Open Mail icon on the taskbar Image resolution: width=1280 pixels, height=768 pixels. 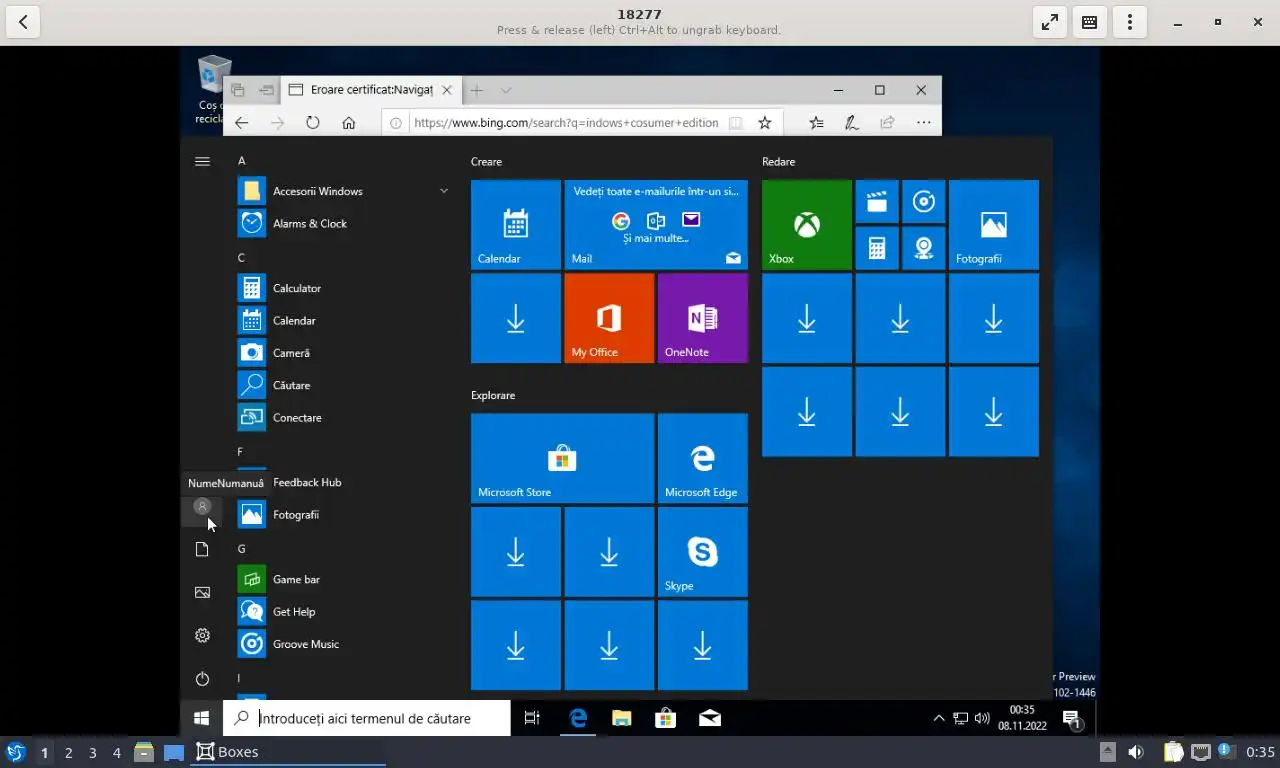710,718
